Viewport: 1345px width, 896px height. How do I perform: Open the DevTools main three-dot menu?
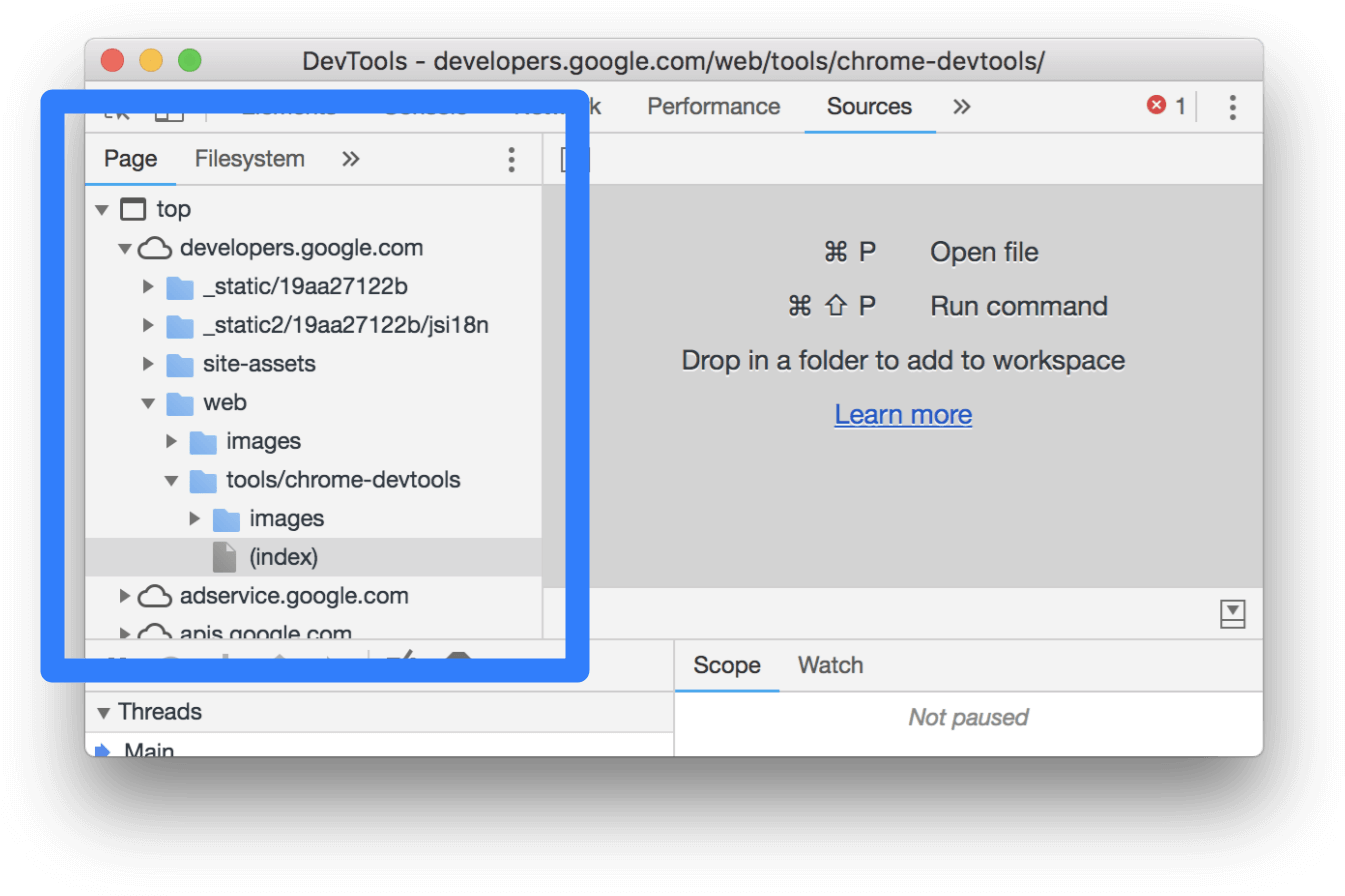[1232, 107]
